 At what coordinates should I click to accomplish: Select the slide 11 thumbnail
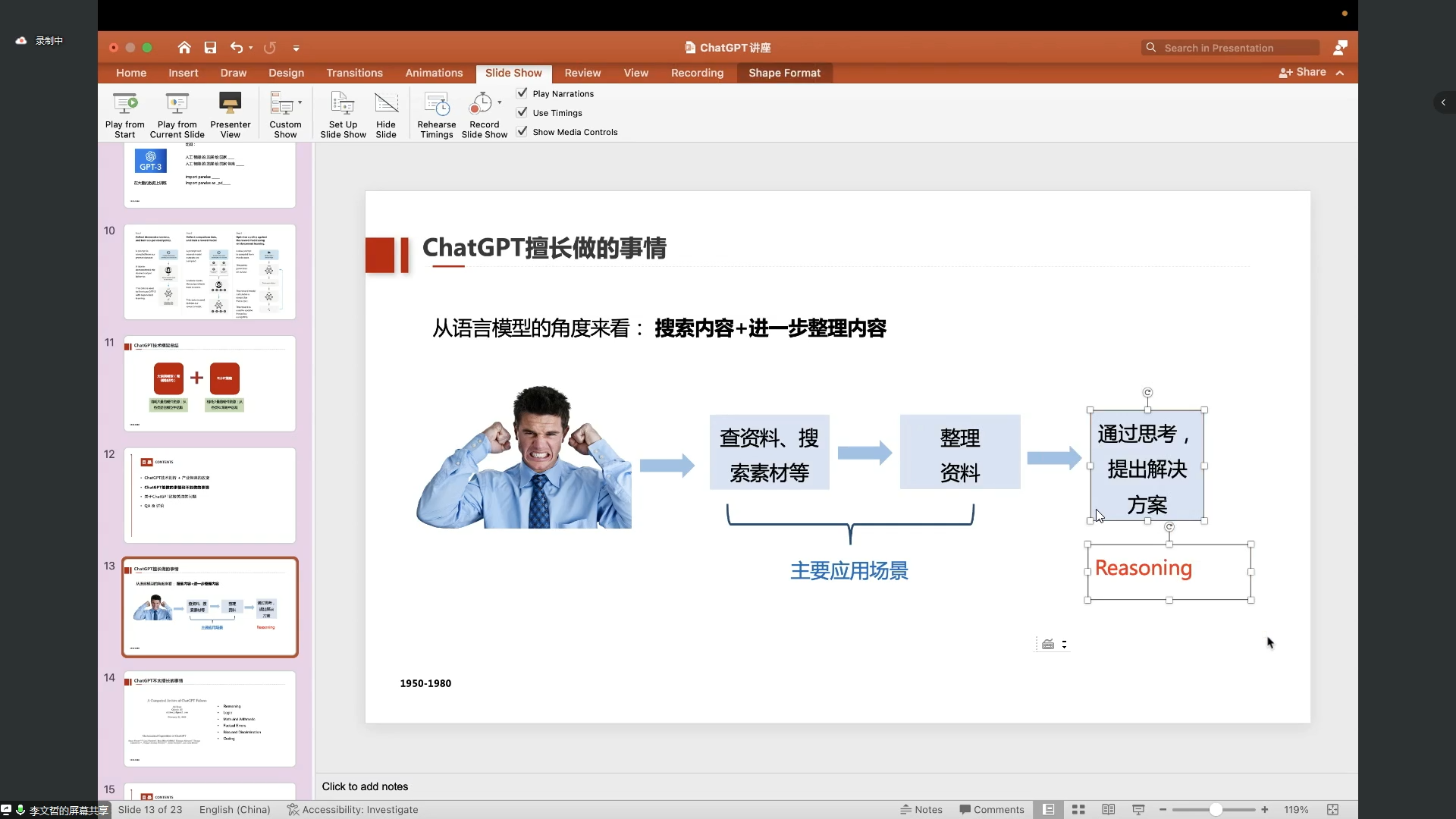209,384
